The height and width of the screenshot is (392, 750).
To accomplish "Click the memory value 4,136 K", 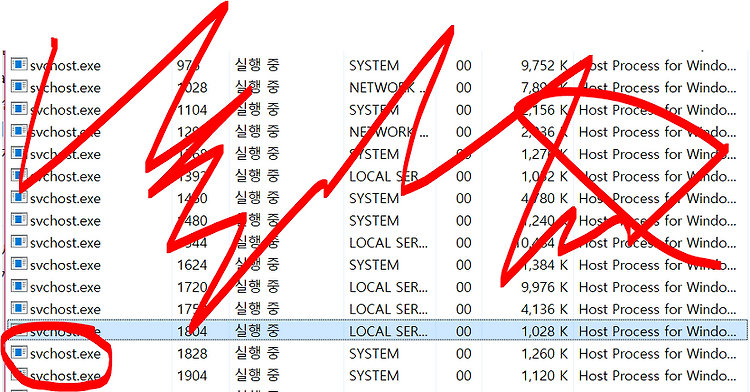I will point(544,309).
